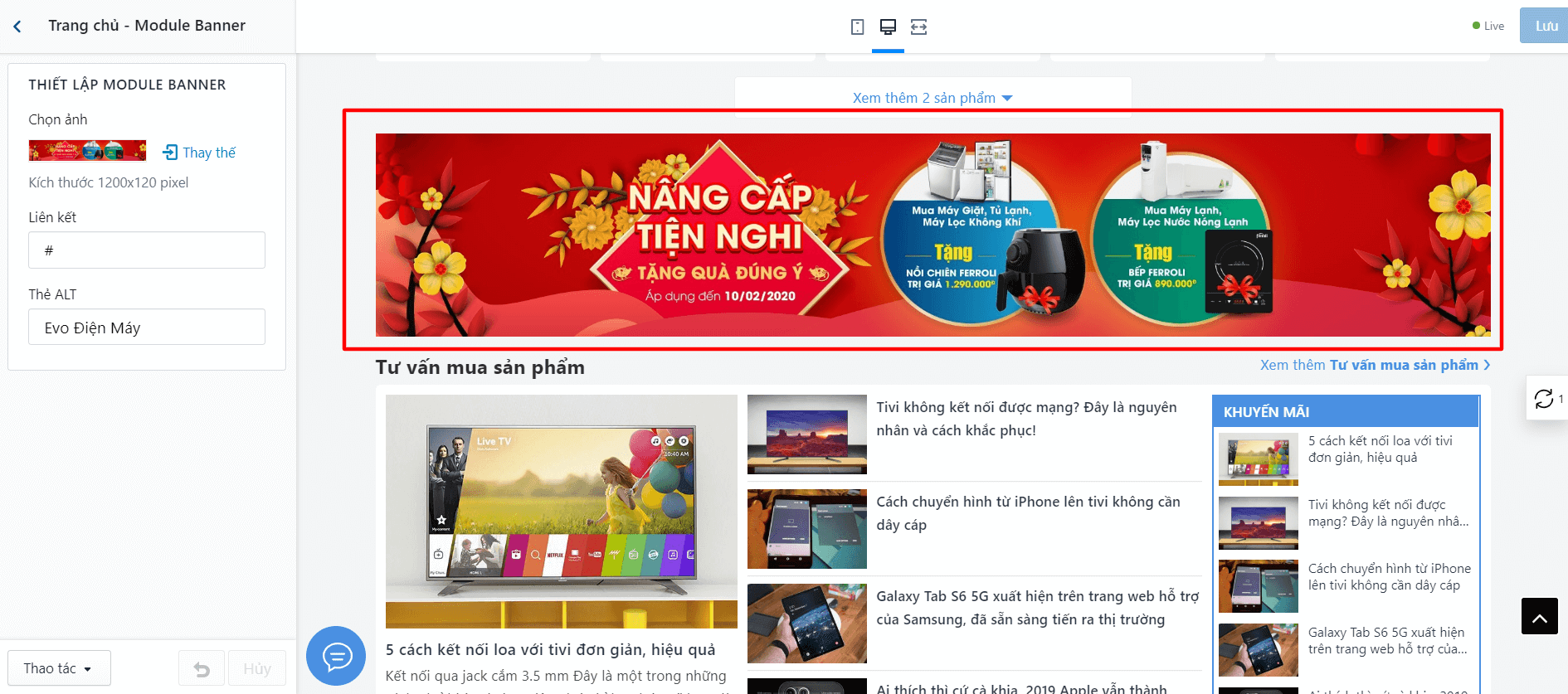
Task: Open the chat bubble icon
Action: (x=336, y=656)
